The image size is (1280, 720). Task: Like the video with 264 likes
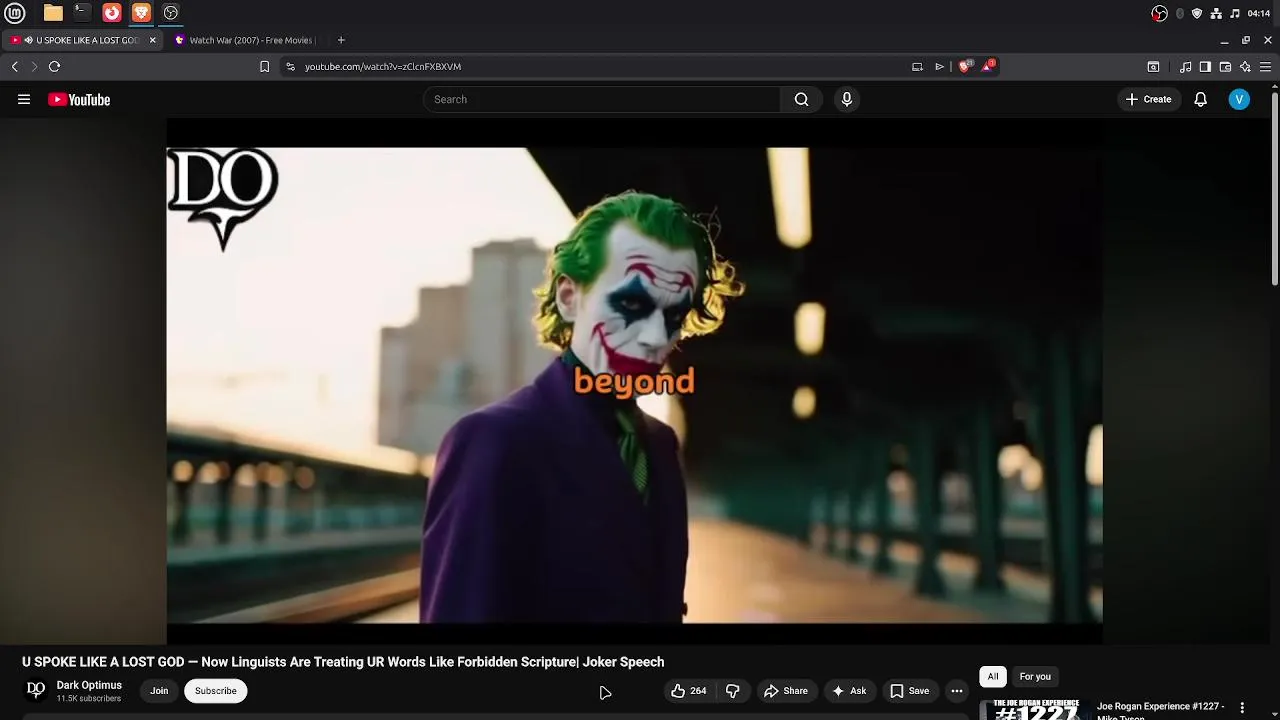click(x=688, y=691)
